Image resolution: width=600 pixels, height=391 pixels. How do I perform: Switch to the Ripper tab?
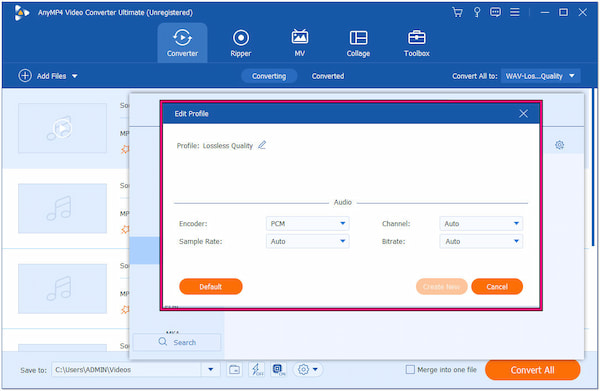pyautogui.click(x=241, y=43)
